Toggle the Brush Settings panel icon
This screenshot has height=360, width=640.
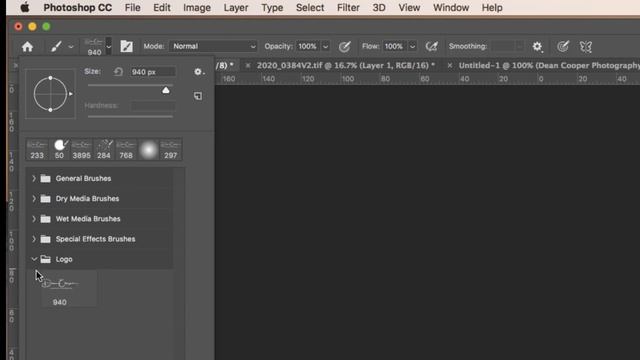tap(127, 47)
